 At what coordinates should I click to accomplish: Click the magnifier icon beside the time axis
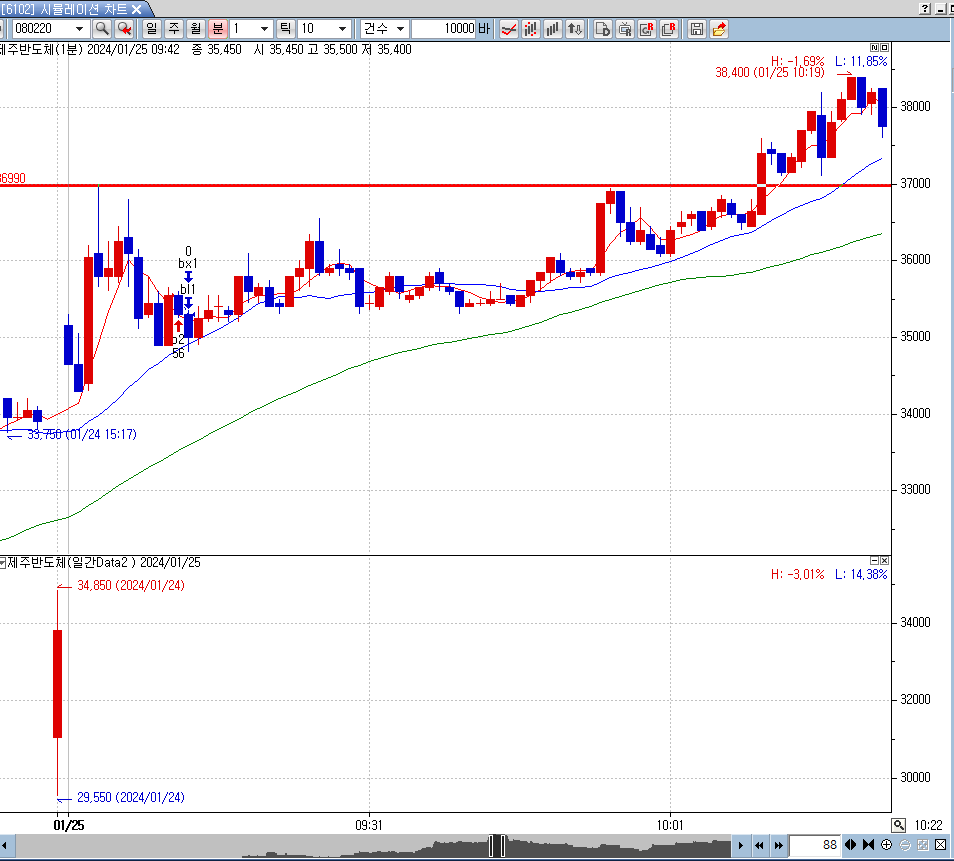pyautogui.click(x=899, y=825)
